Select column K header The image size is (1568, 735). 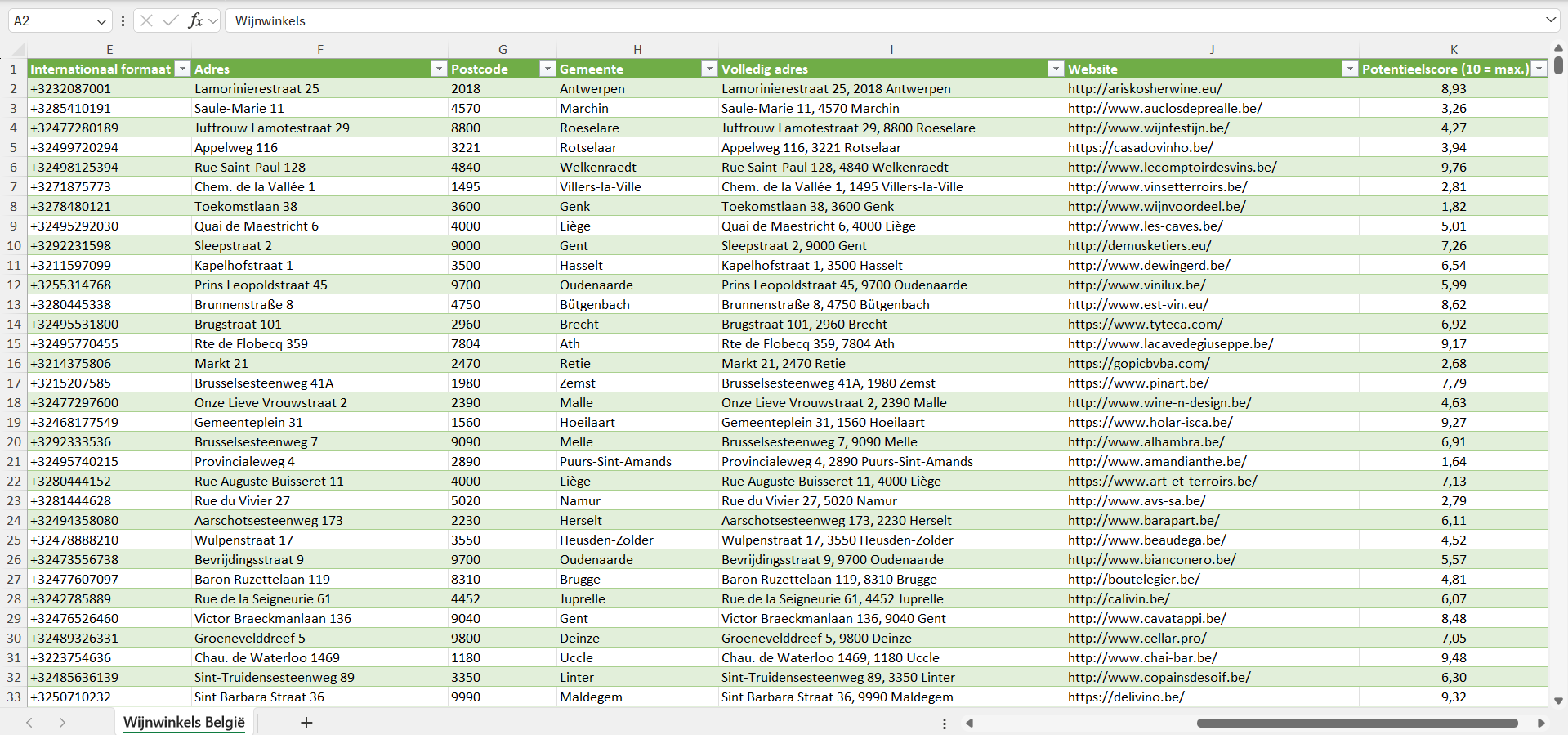point(1454,49)
